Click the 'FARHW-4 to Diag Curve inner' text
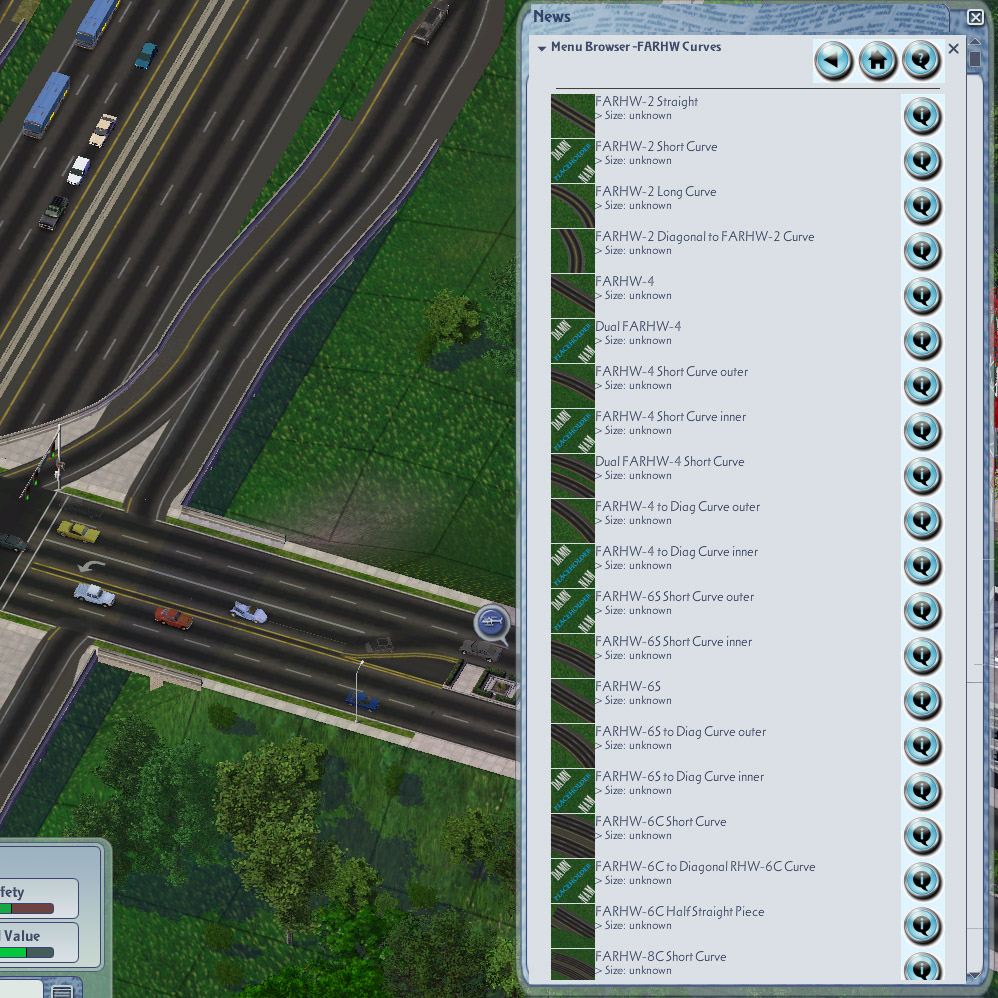 coord(677,552)
